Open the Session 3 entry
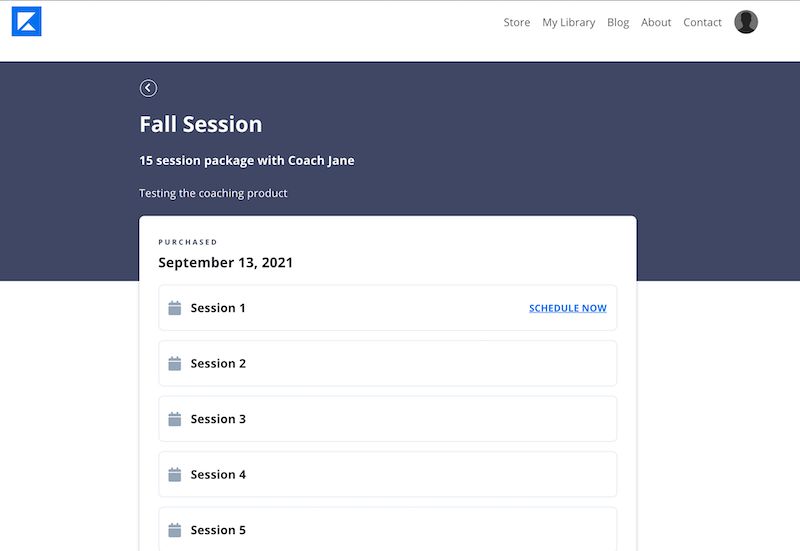The height and width of the screenshot is (551, 800). coord(388,419)
